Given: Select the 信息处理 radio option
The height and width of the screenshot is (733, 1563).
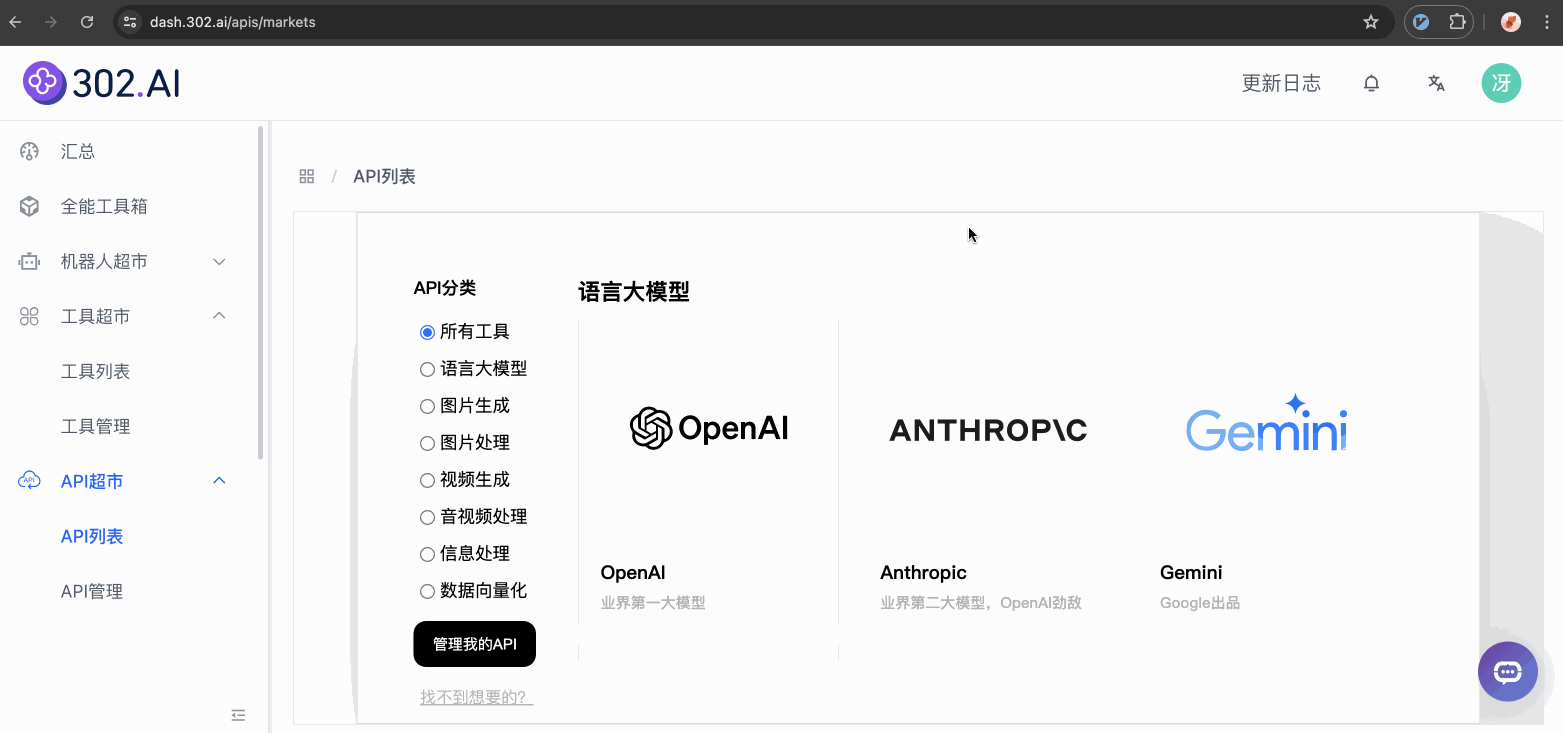Looking at the screenshot, I should 427,554.
